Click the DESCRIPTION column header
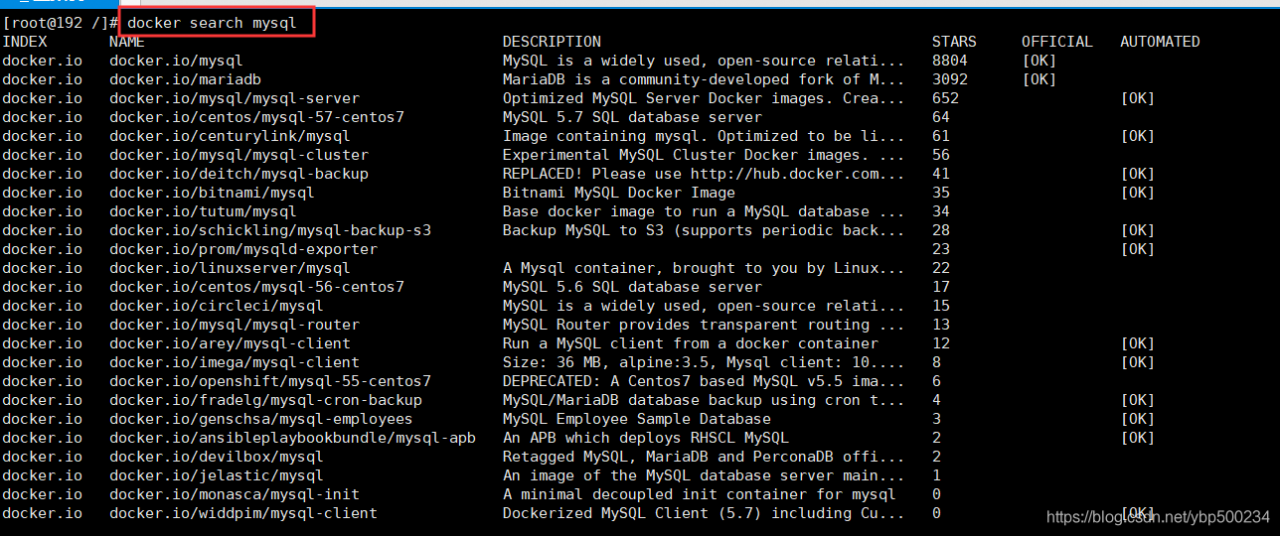 (552, 42)
